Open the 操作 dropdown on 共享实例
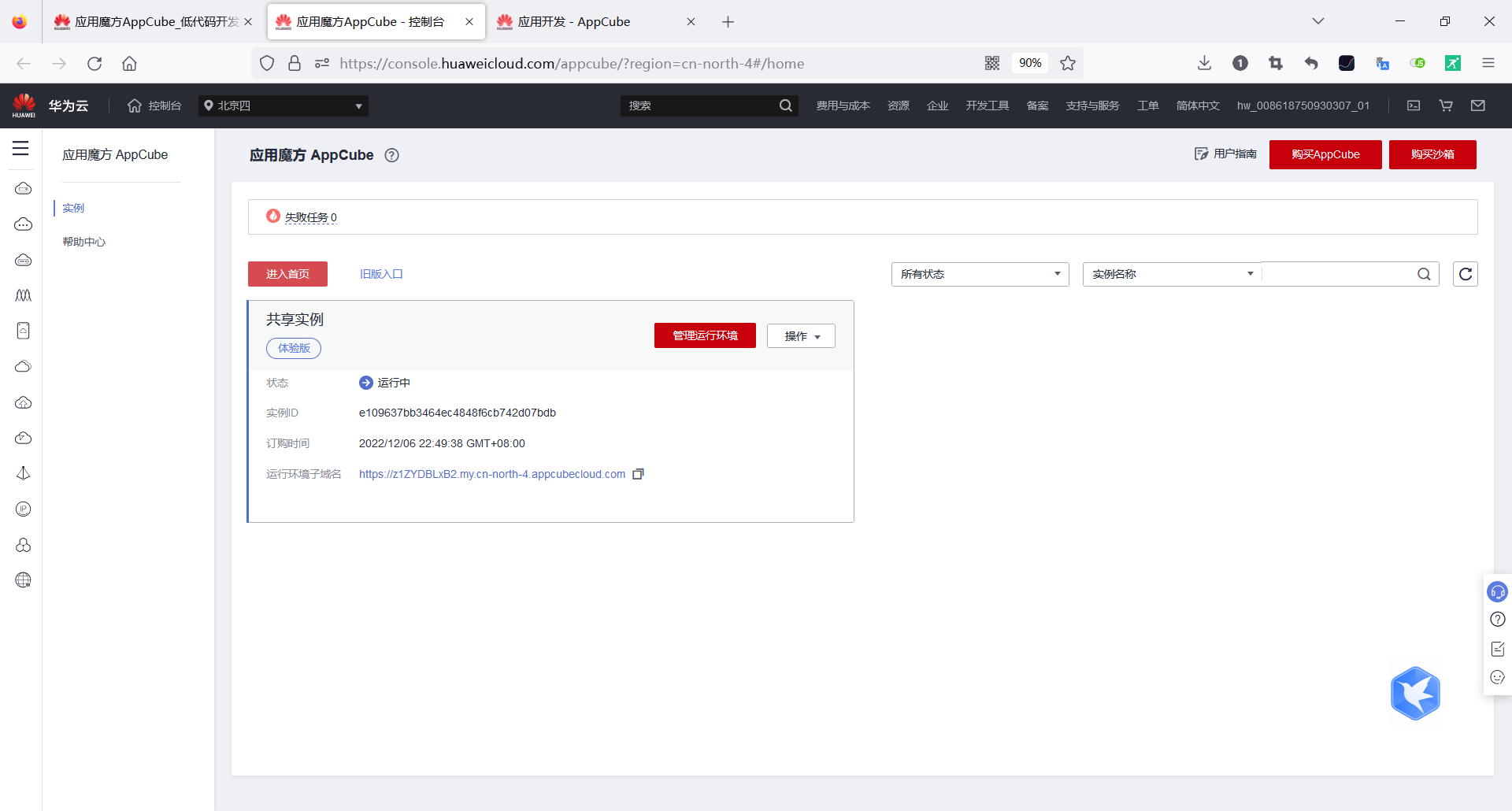This screenshot has height=811, width=1512. tap(801, 336)
